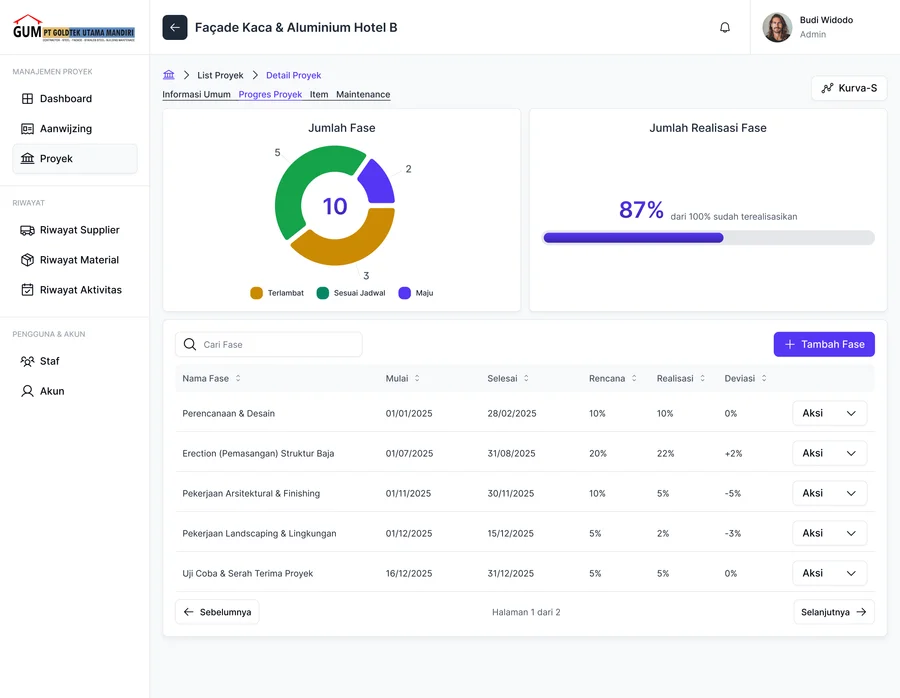Click the '22%' realisasi value
Screen dimensions: 900x698
click(665, 453)
